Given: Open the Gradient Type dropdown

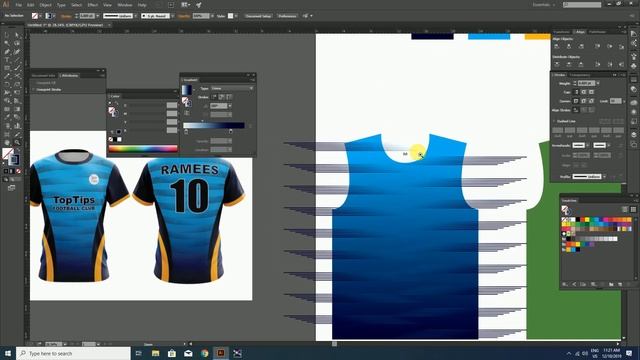Looking at the screenshot, I should [232, 88].
